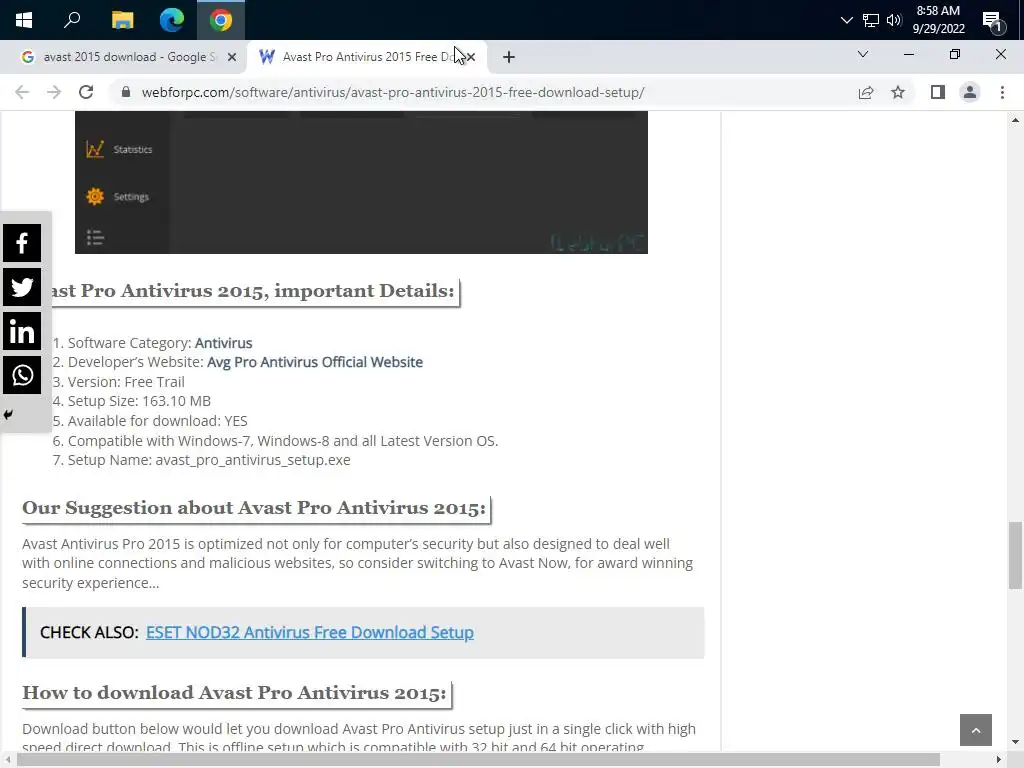The image size is (1024, 768).
Task: Click Chrome icon in taskbar
Action: [x=221, y=20]
